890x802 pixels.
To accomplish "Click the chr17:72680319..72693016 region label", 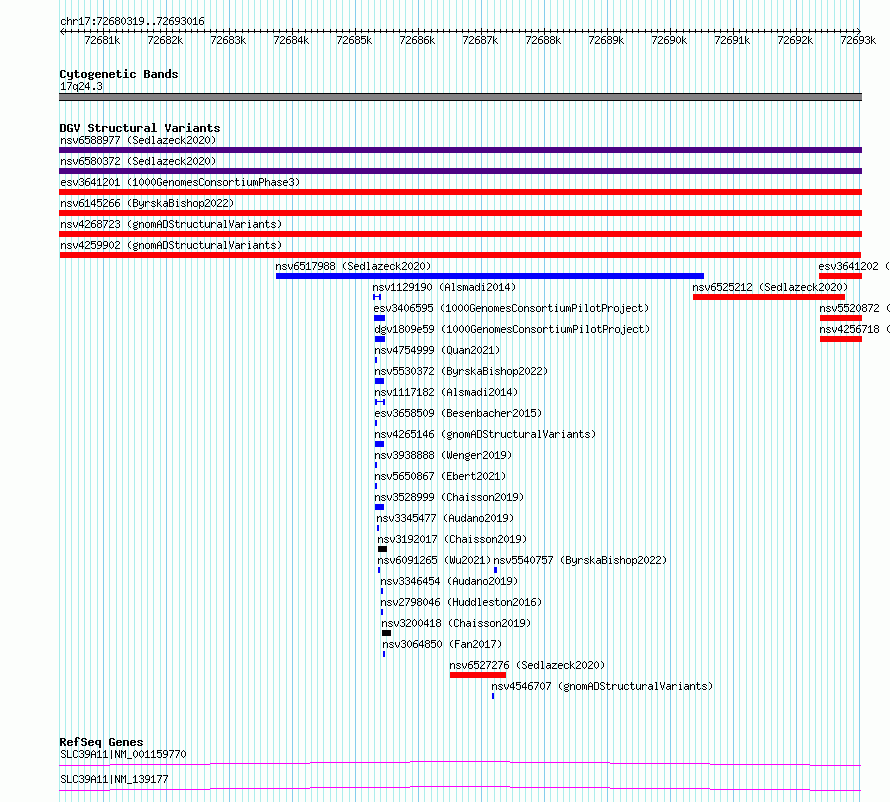I will [132, 22].
